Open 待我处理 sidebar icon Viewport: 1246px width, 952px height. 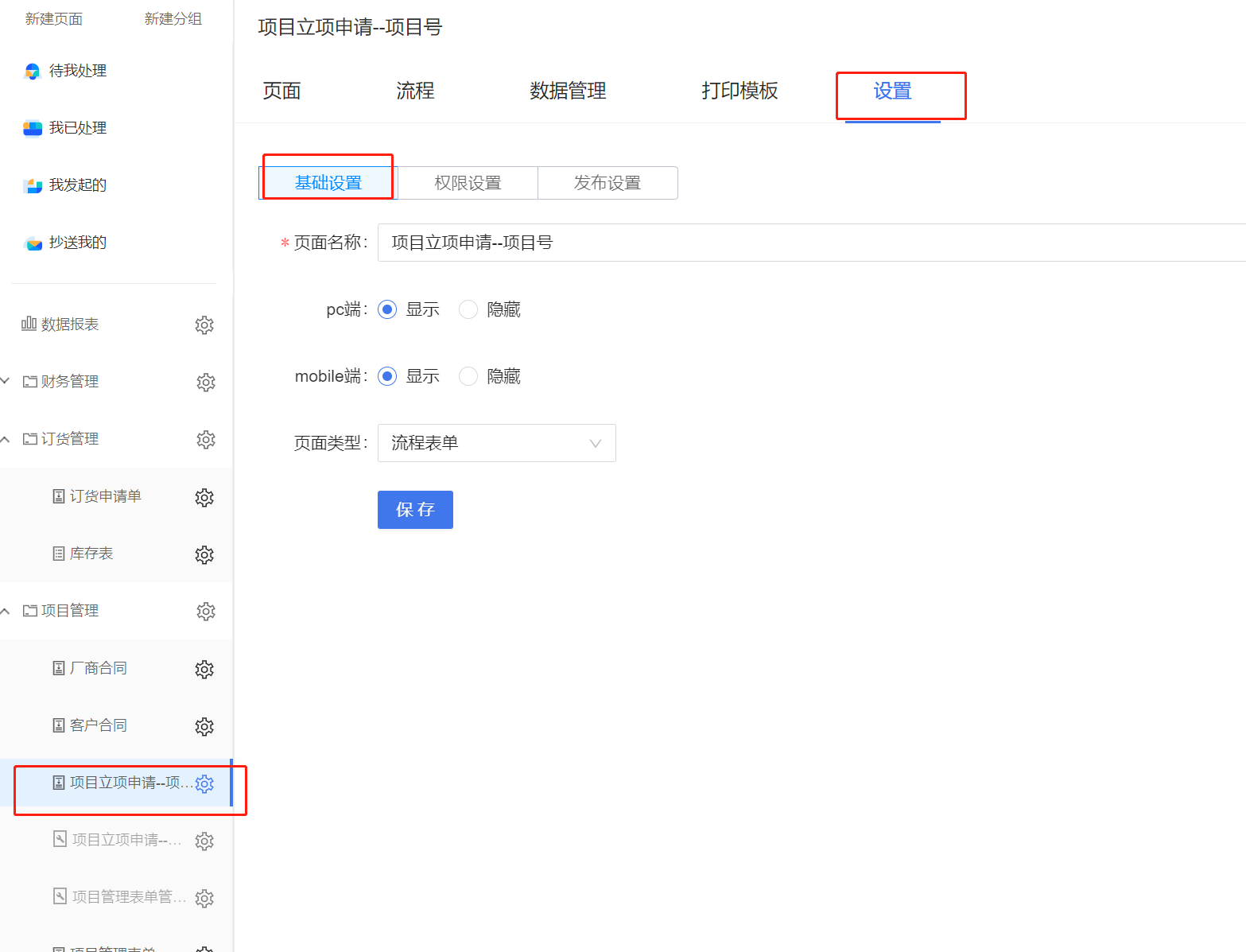tap(33, 72)
